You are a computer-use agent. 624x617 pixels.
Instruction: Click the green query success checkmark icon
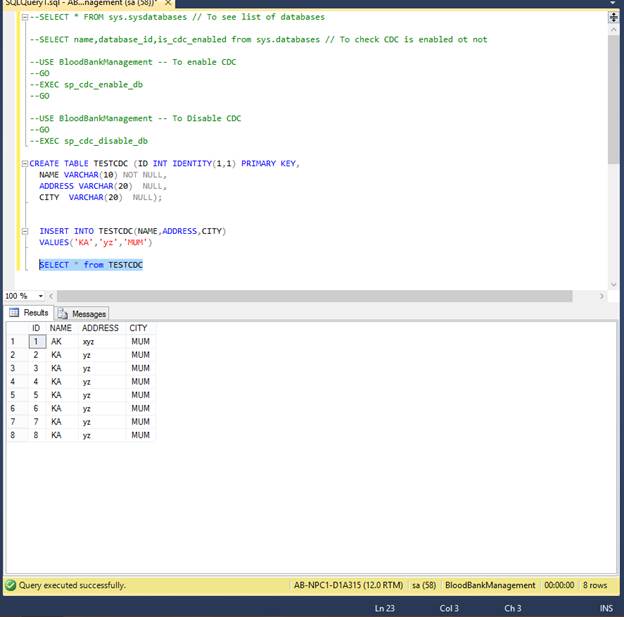(x=10, y=585)
